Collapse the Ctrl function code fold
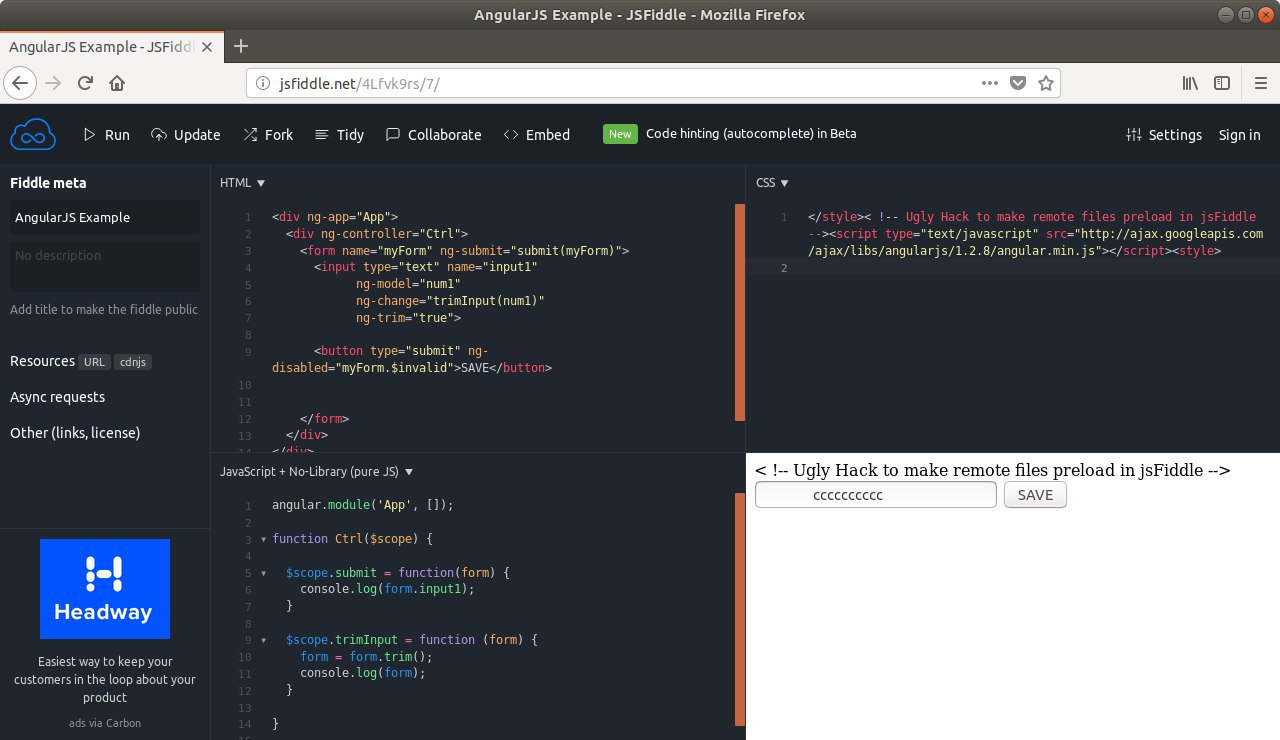This screenshot has height=740, width=1280. (263, 539)
